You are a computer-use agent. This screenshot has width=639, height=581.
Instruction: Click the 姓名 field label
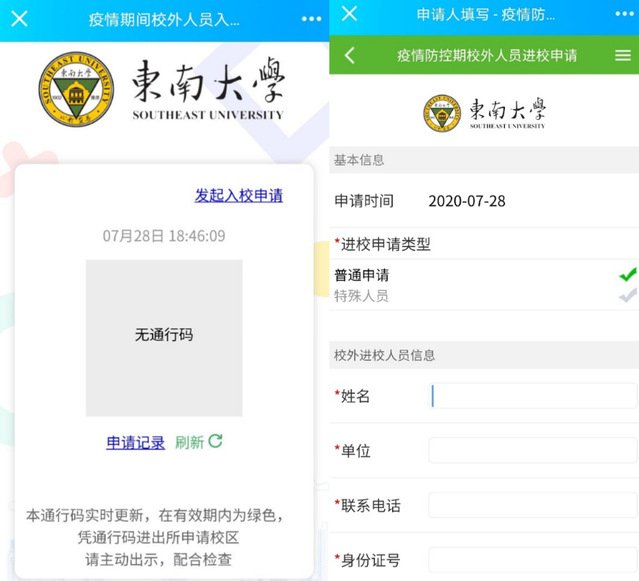click(355, 396)
